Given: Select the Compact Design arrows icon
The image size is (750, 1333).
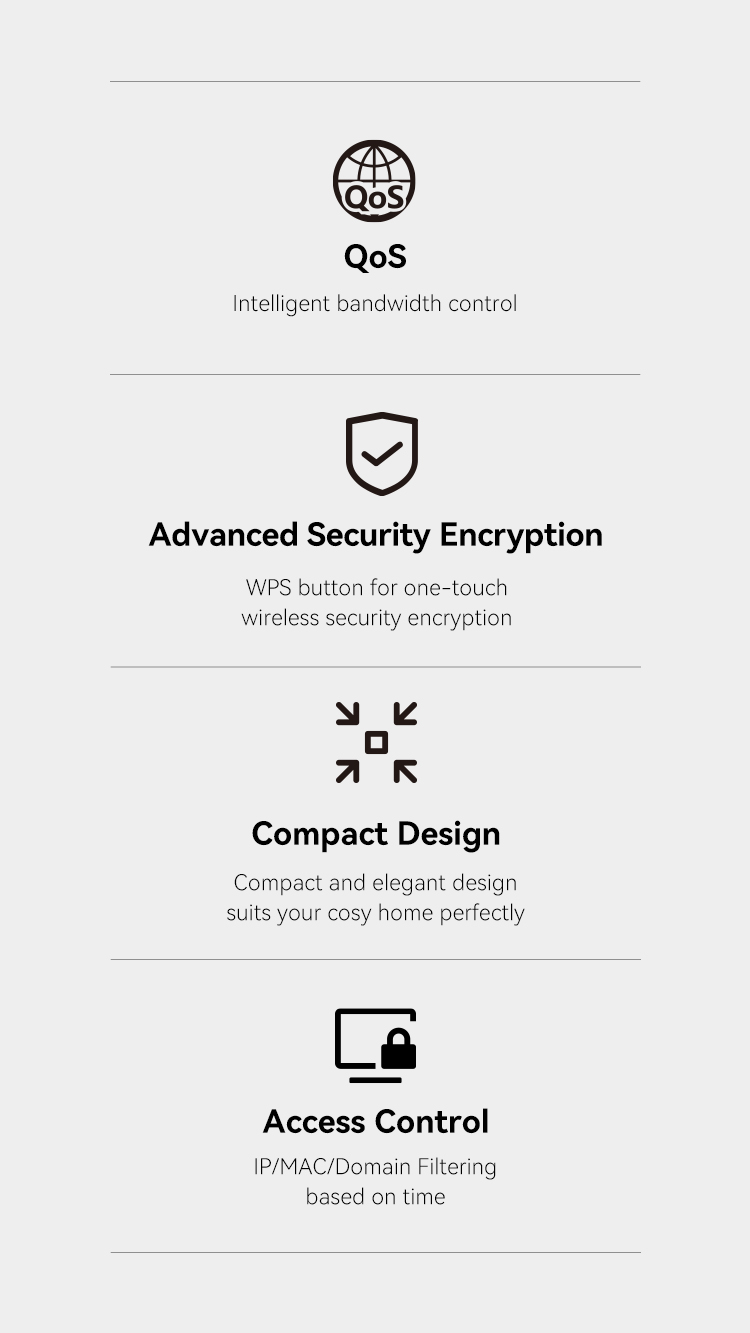Looking at the screenshot, I should point(376,742).
